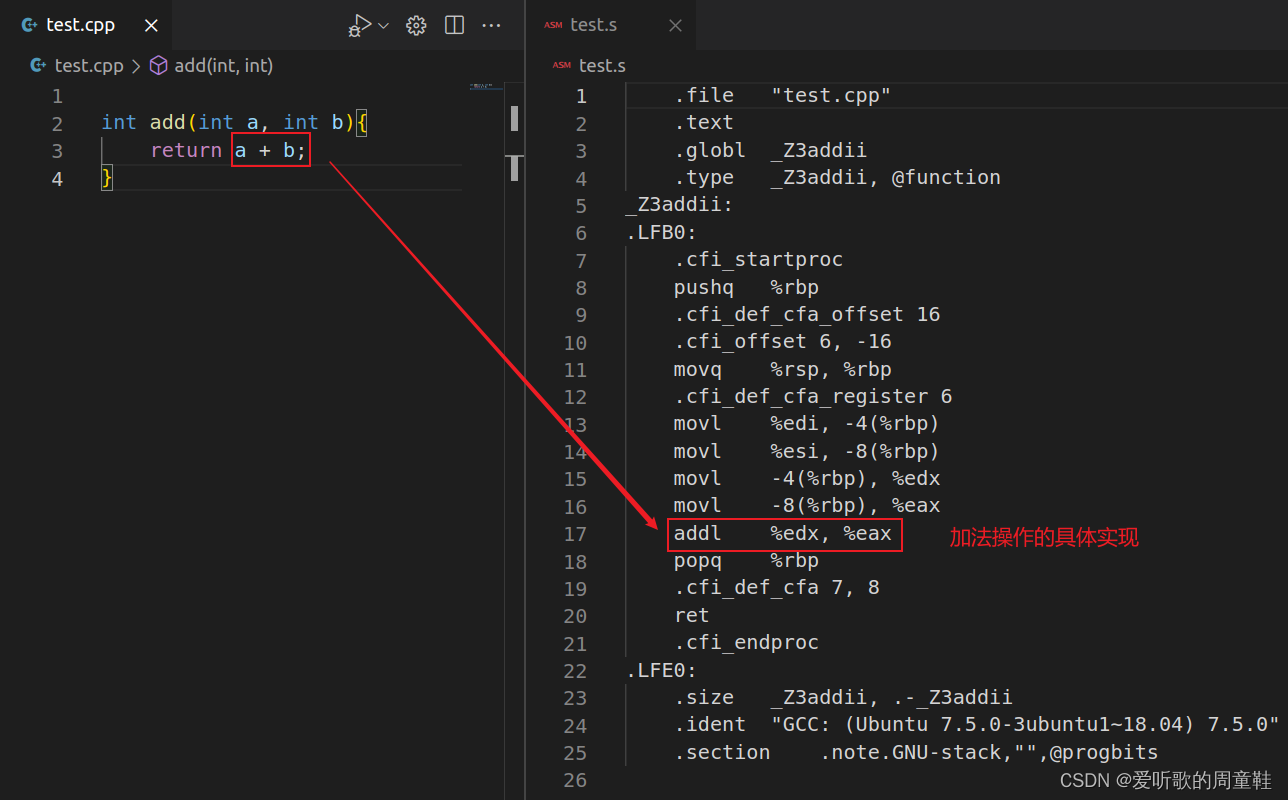Screen dimensions: 1288x800
Task: Click line number 26 in test.s gutter
Action: pos(575,780)
